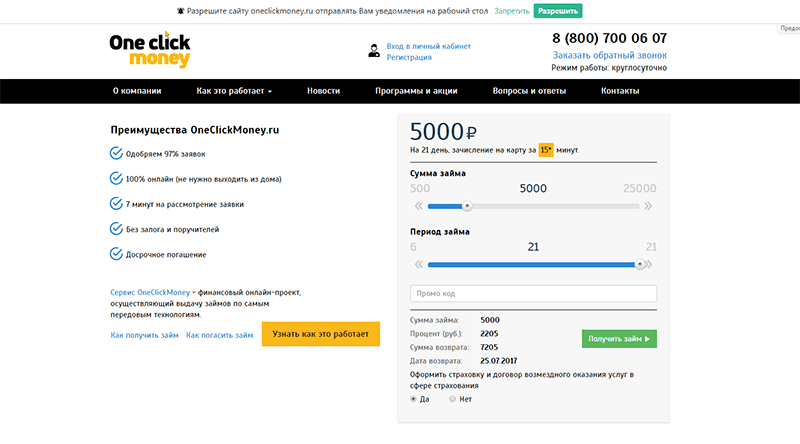Click the Процент (руб.) value 2205
This screenshot has height=444, width=800.
click(489, 334)
